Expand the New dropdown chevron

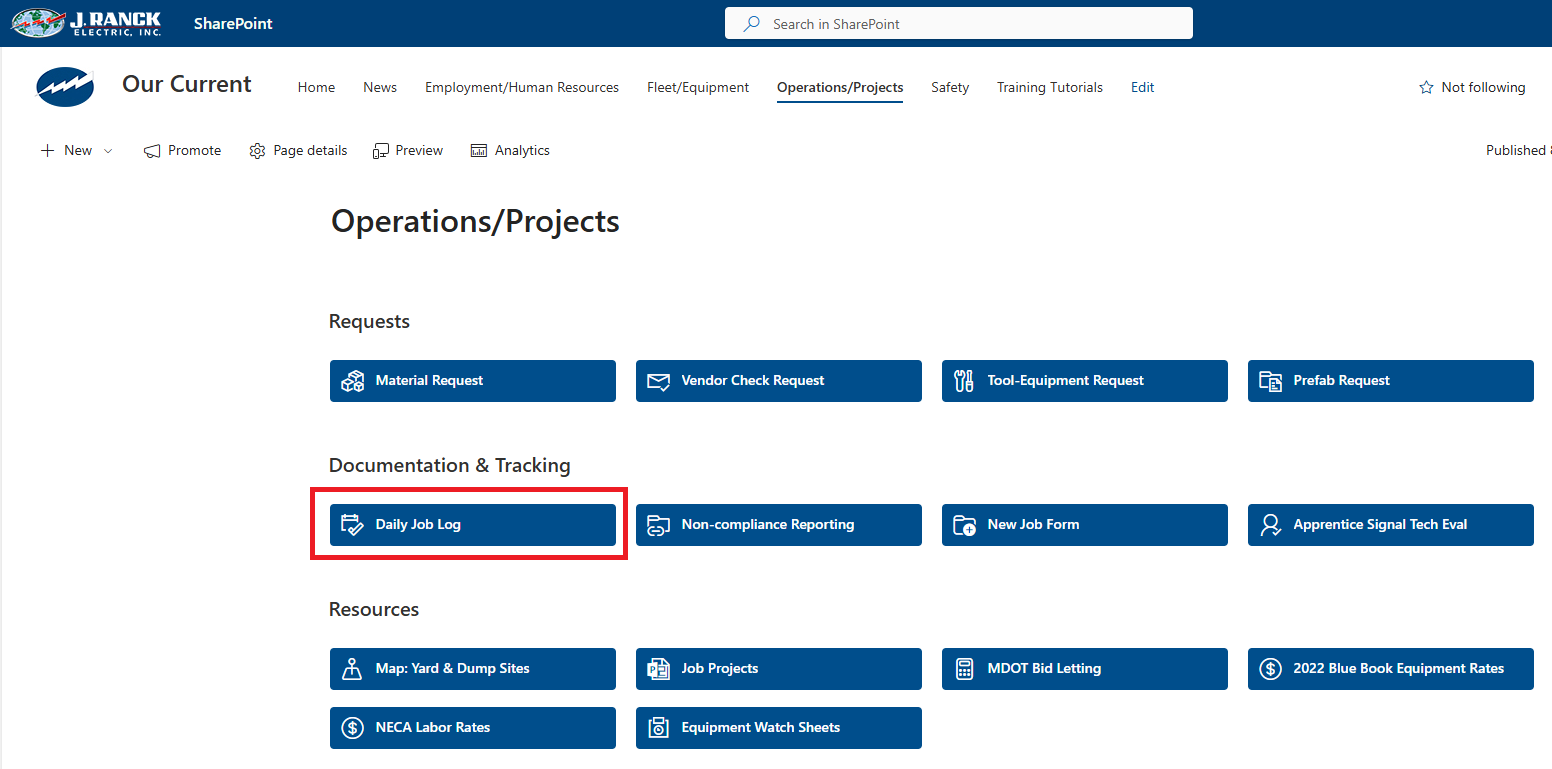[x=108, y=151]
